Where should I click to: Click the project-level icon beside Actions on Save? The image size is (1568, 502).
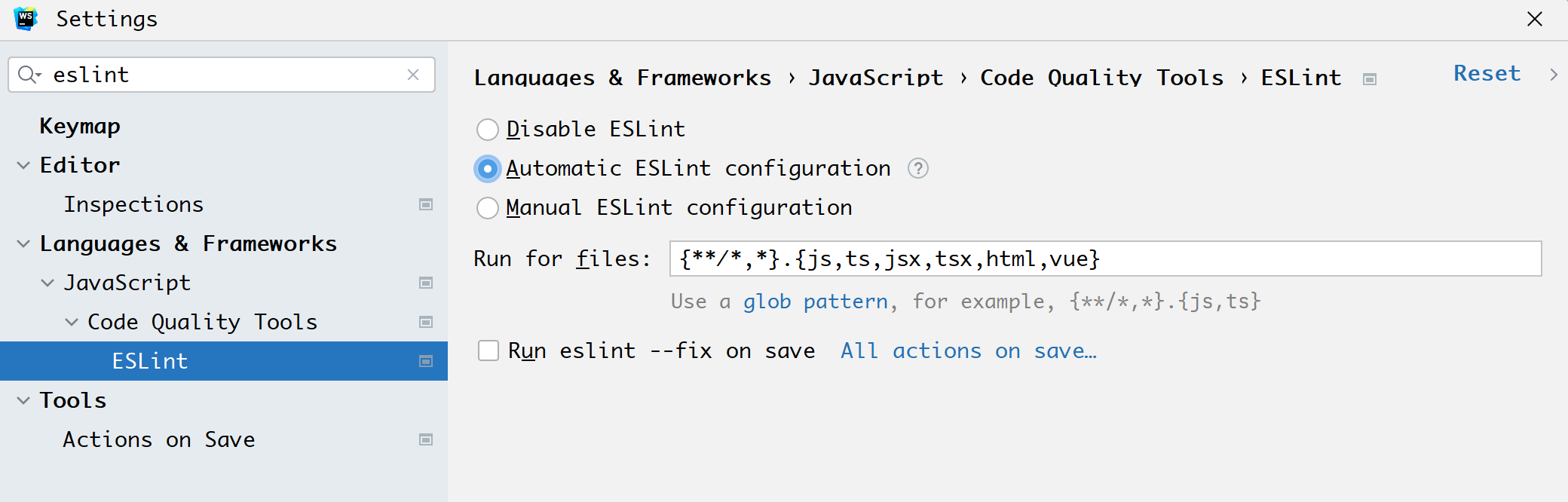pyautogui.click(x=426, y=439)
